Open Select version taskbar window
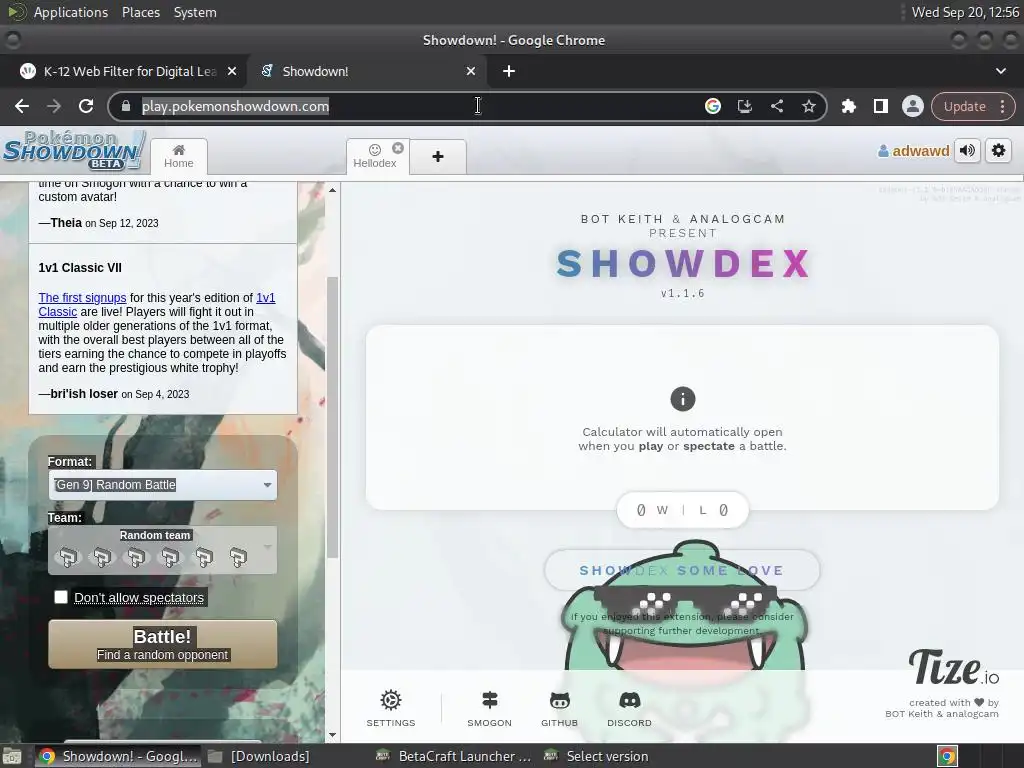This screenshot has width=1024, height=768. tap(597, 756)
